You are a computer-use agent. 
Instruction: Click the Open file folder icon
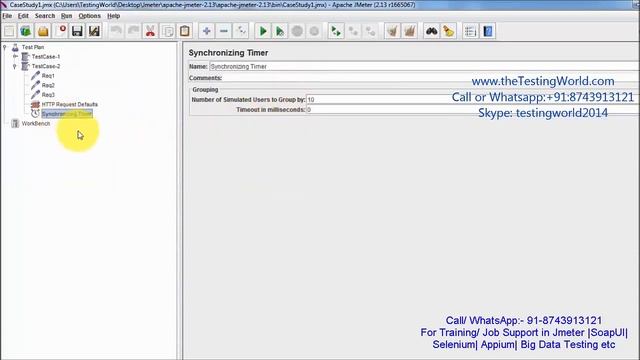(43, 31)
